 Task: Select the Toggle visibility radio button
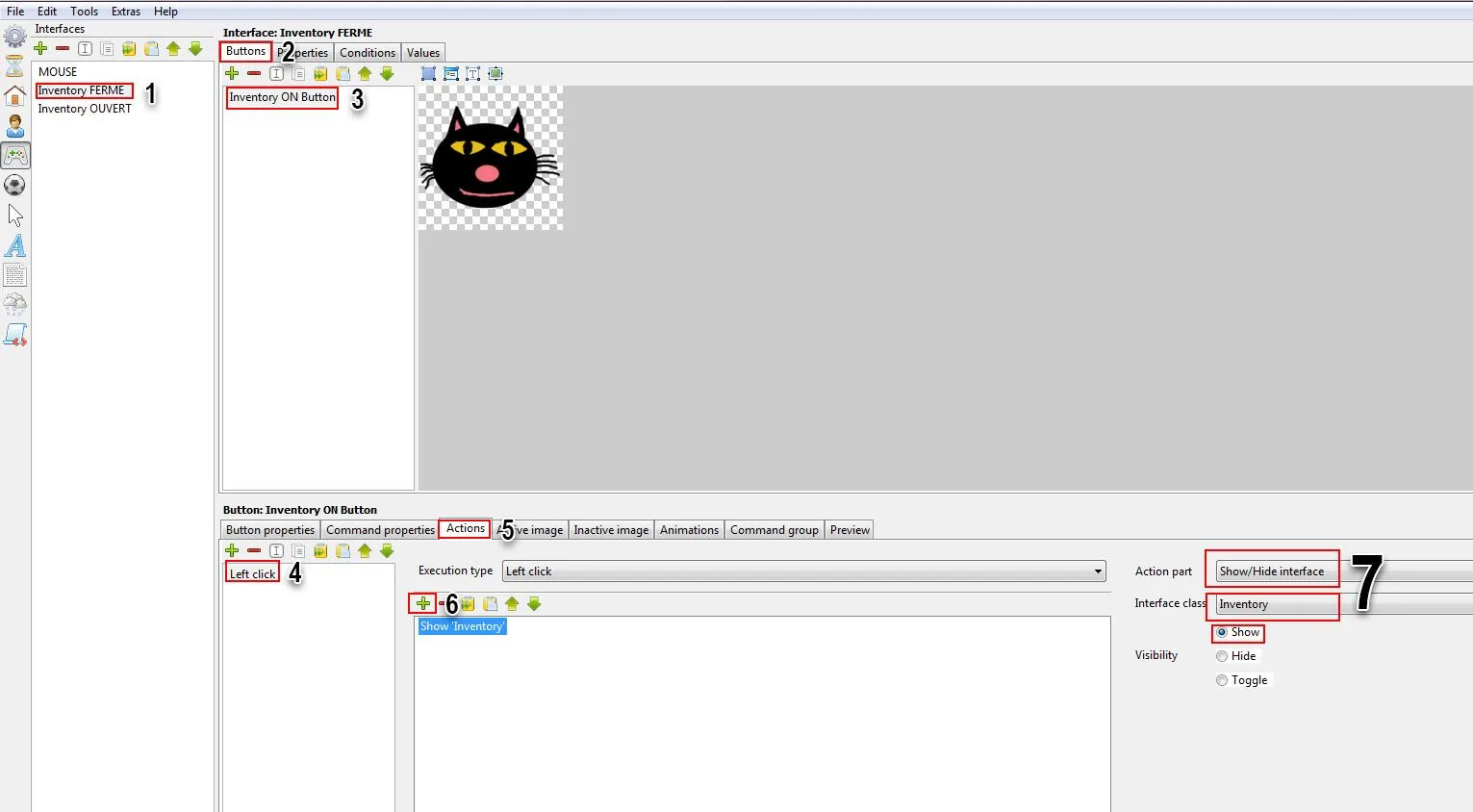[x=1222, y=680]
